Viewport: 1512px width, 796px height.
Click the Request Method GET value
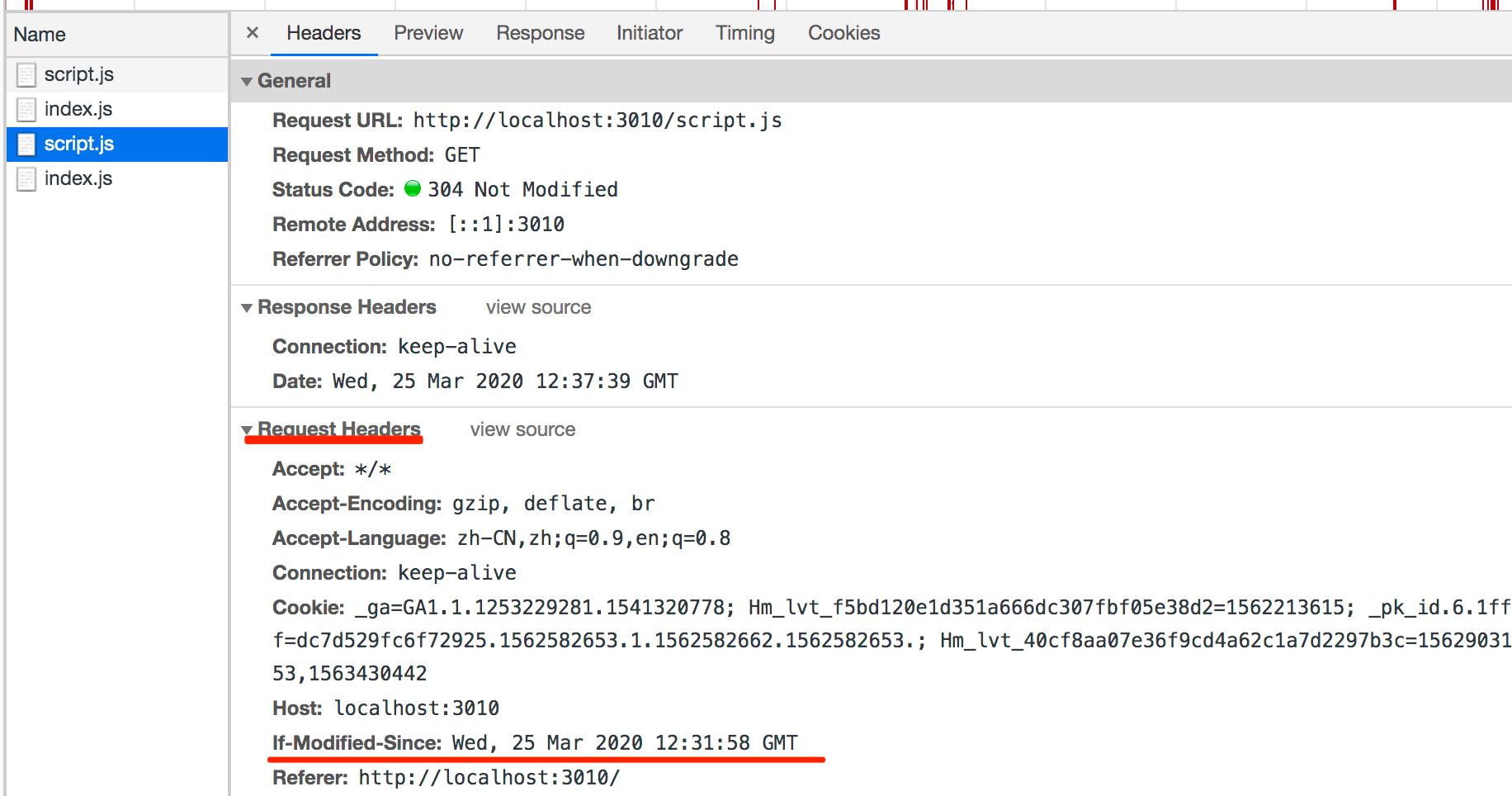[x=462, y=155]
